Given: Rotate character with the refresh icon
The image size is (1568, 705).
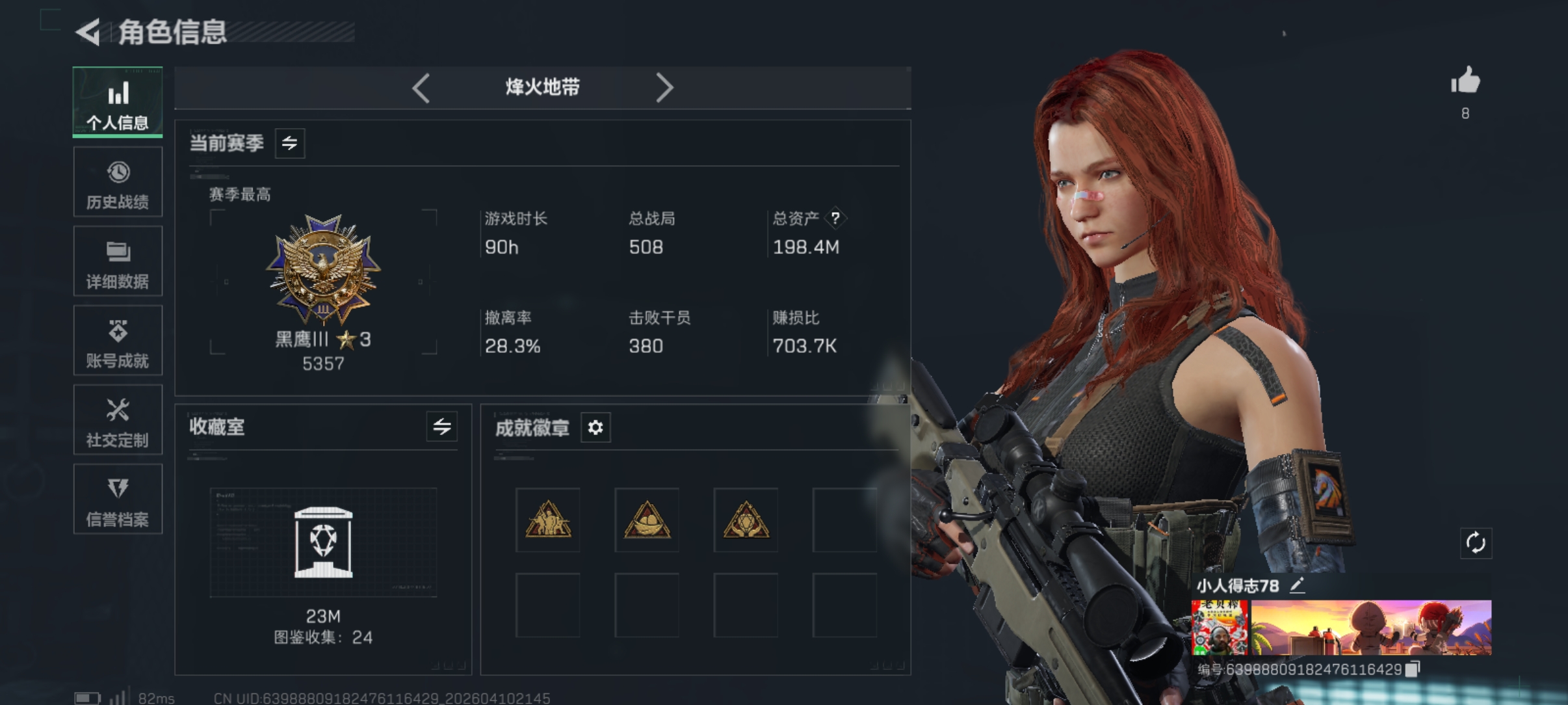Looking at the screenshot, I should (1476, 542).
